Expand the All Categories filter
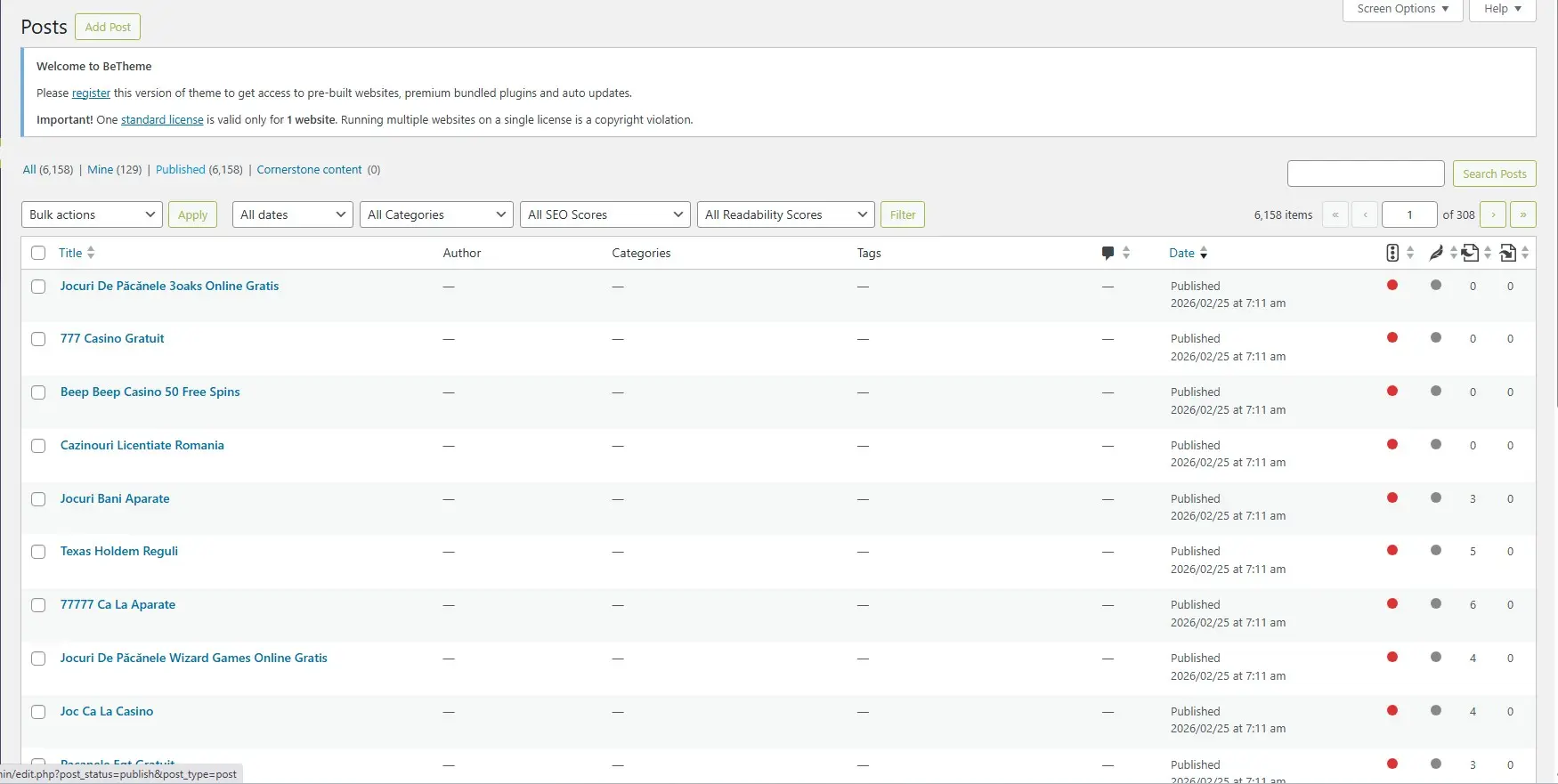Screen dimensions: 1558x784 (x=436, y=214)
